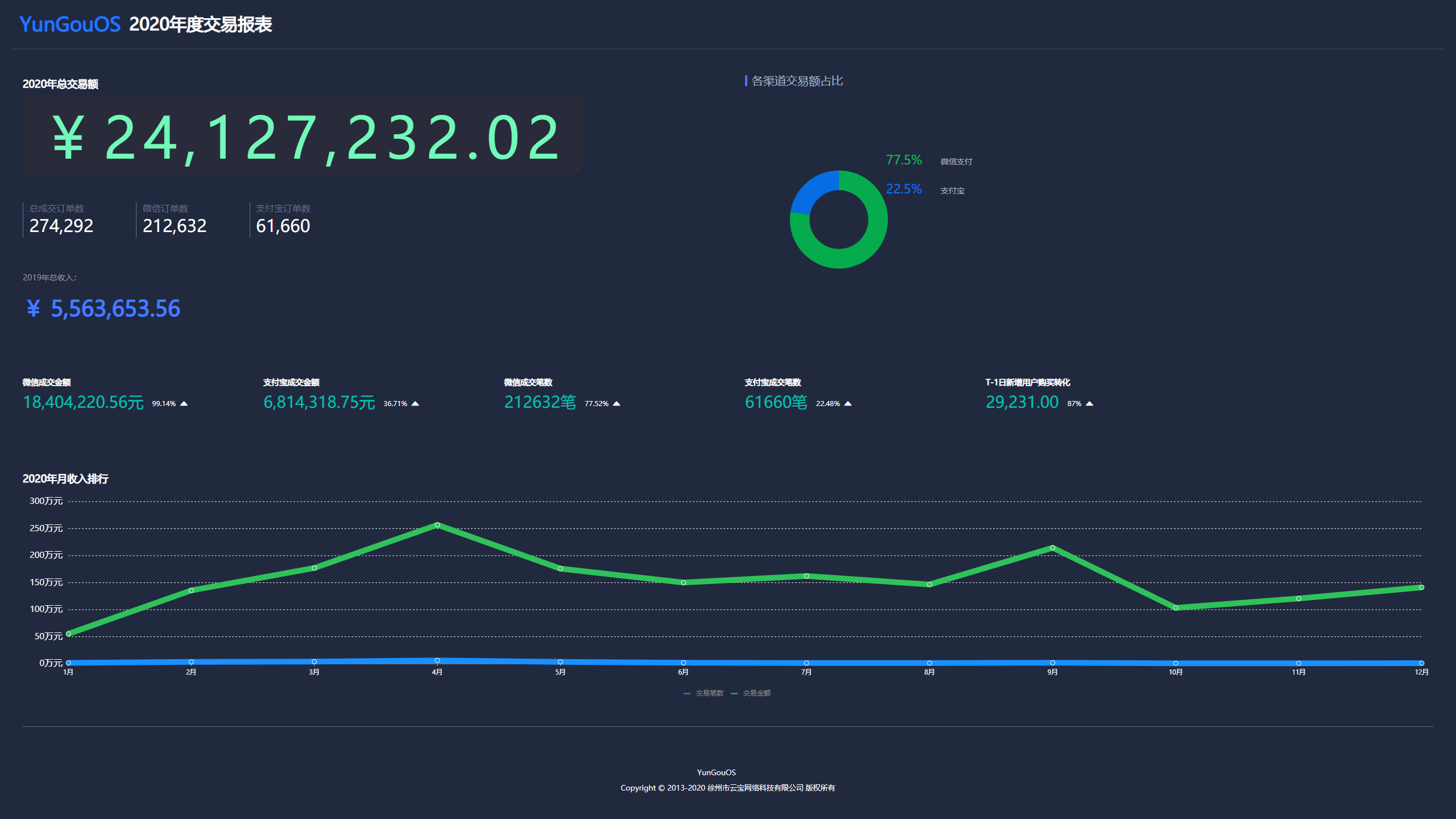Click the up arrow beside 36.71%
Image resolution: width=1456 pixels, height=819 pixels.
(x=415, y=404)
